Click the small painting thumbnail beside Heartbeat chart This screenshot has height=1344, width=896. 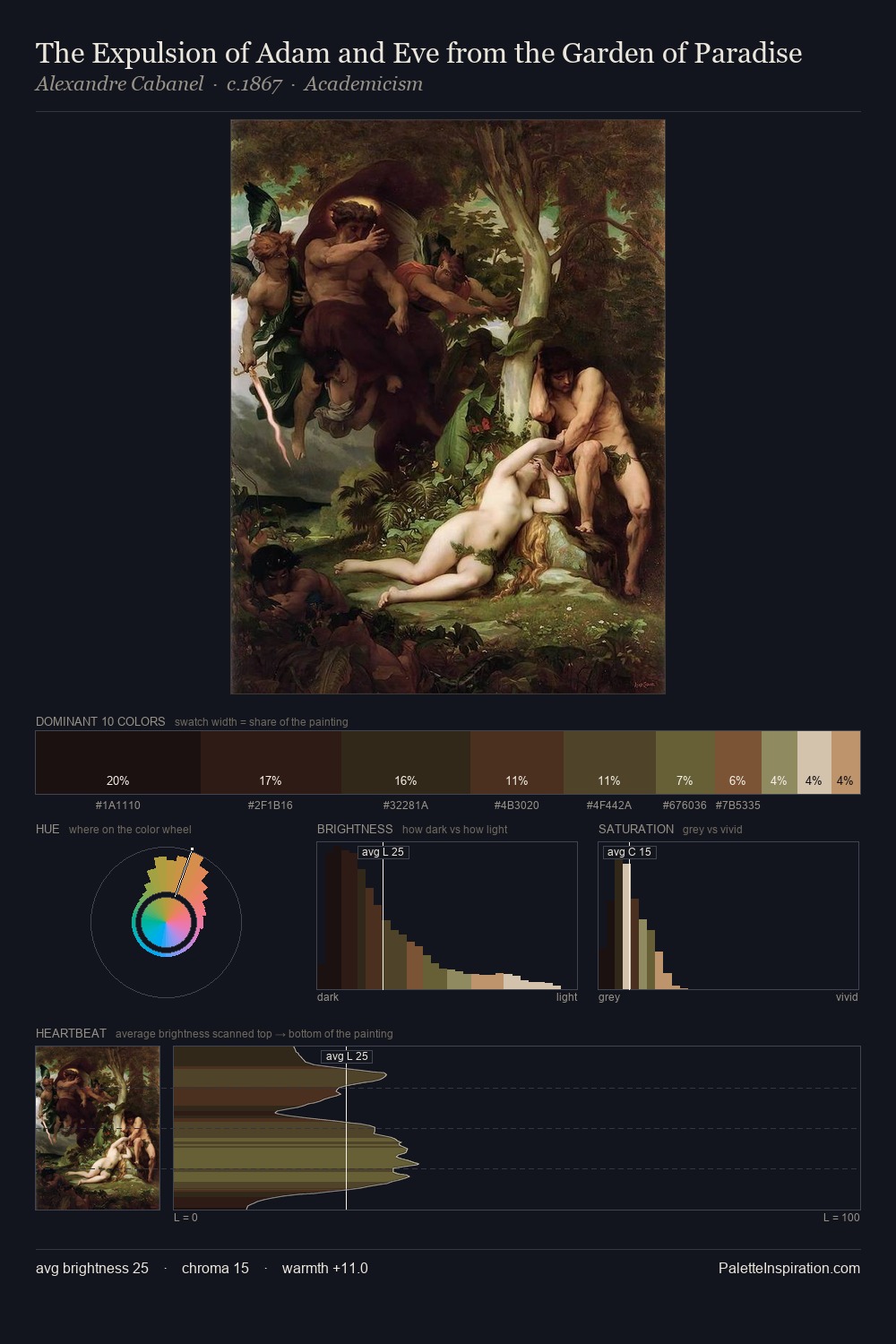pos(98,1128)
